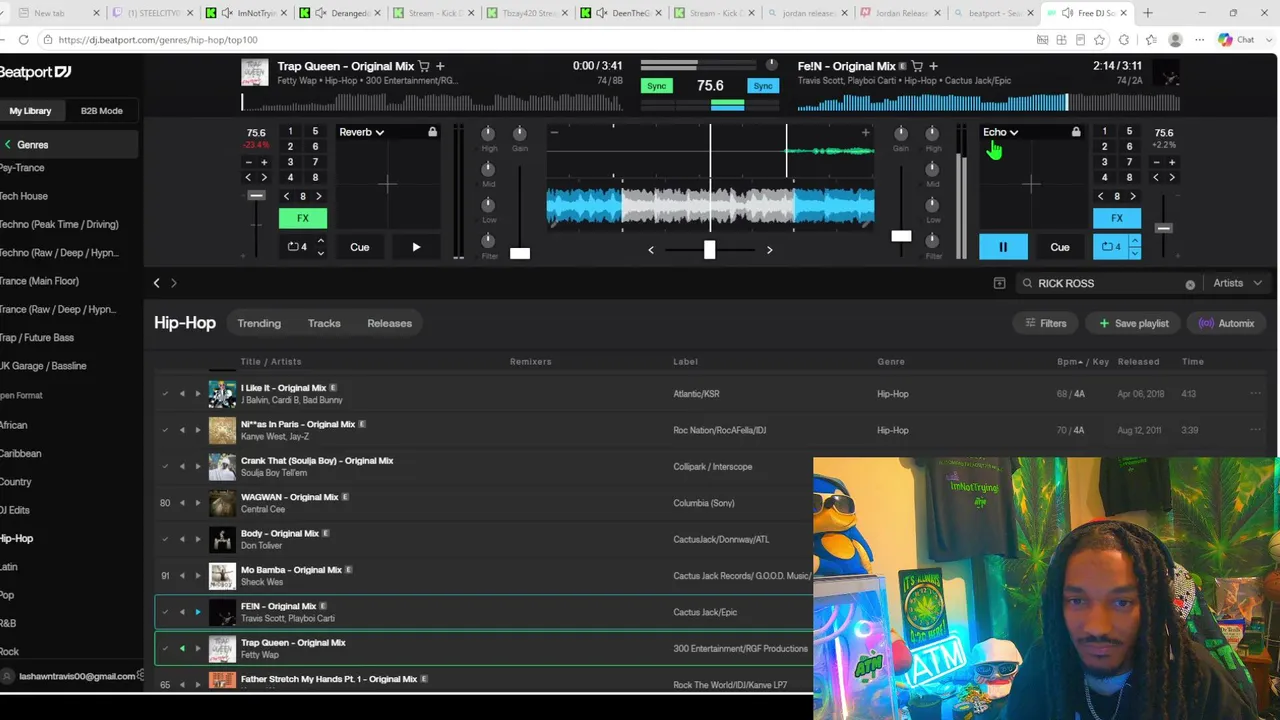Zoom out the waveform with minus icon

coord(554,132)
